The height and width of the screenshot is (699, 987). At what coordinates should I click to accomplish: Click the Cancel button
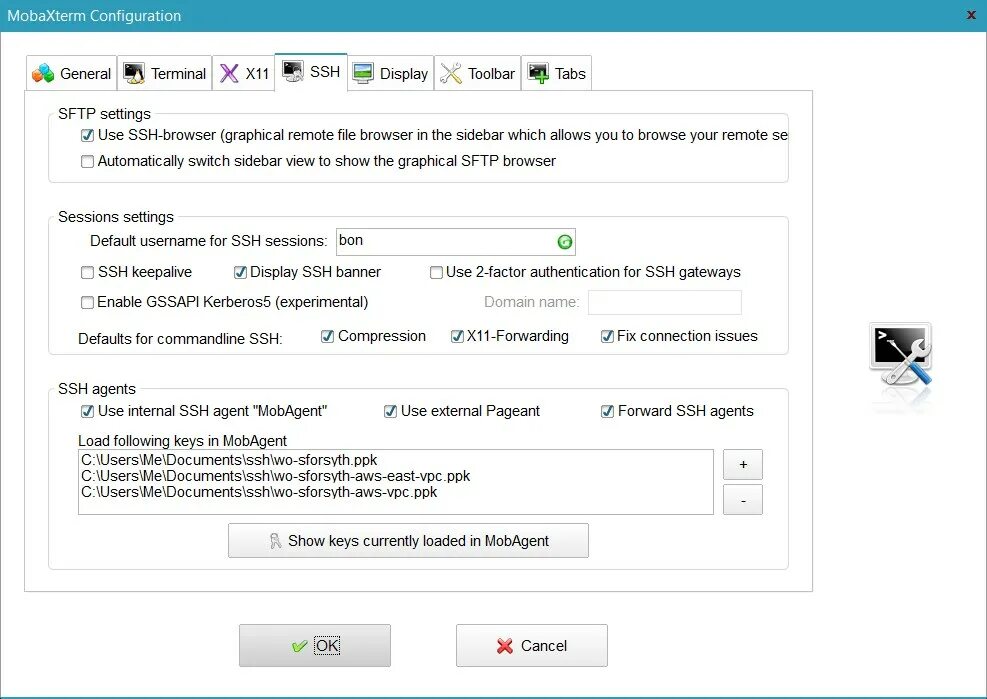click(x=532, y=645)
